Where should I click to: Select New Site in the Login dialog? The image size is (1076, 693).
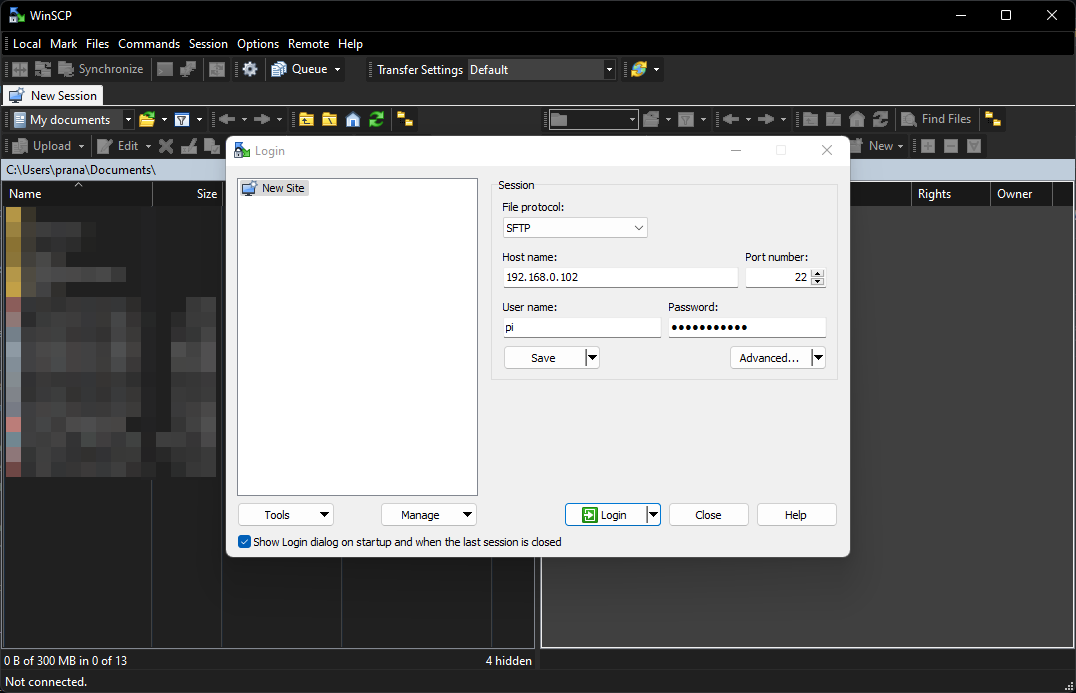click(274, 188)
